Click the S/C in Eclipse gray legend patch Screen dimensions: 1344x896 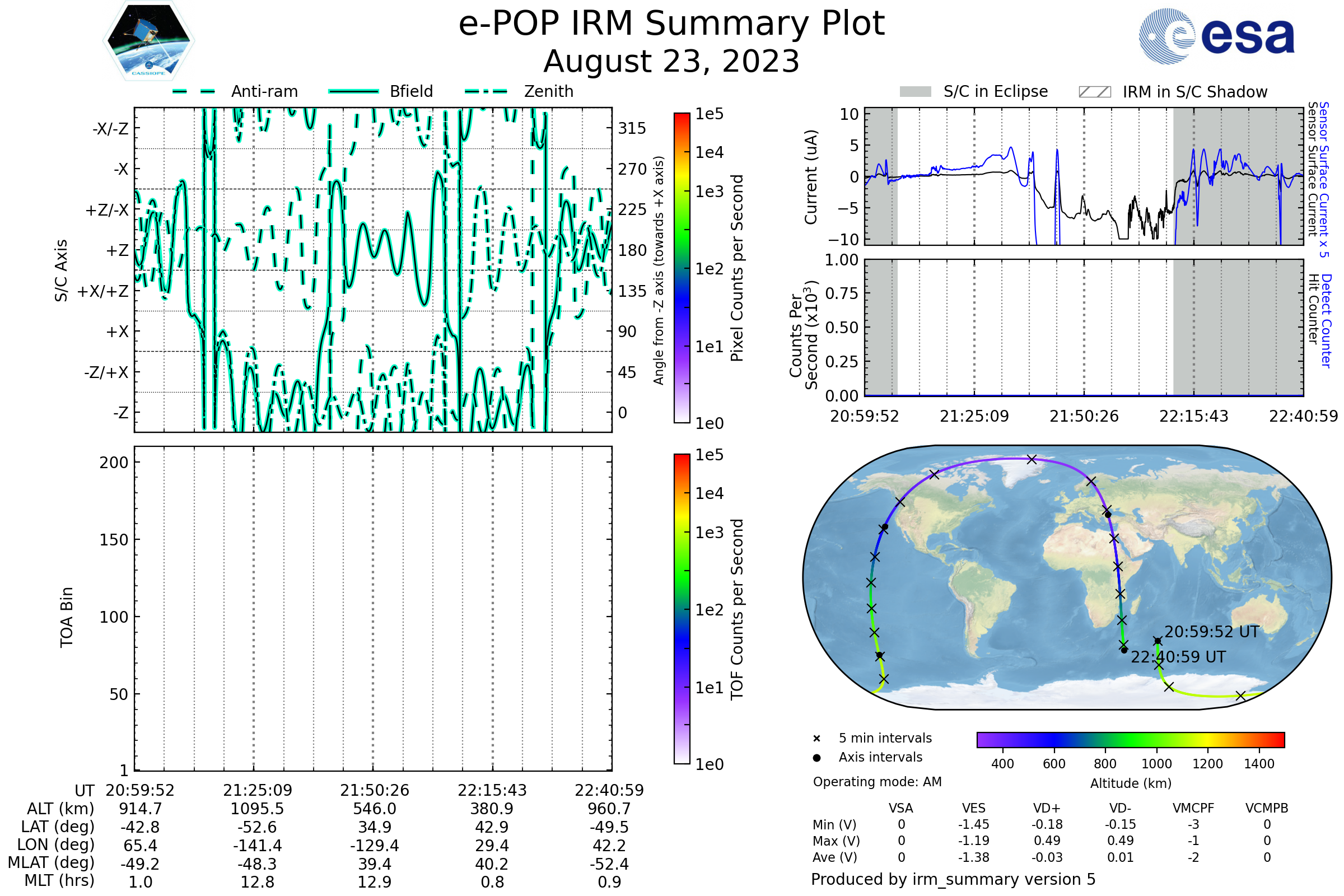(915, 92)
